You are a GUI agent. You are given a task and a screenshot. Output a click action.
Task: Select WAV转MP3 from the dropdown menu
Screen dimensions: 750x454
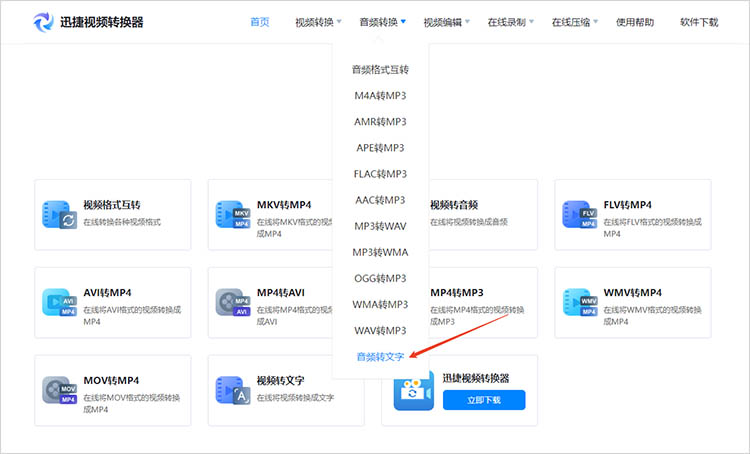(x=380, y=331)
